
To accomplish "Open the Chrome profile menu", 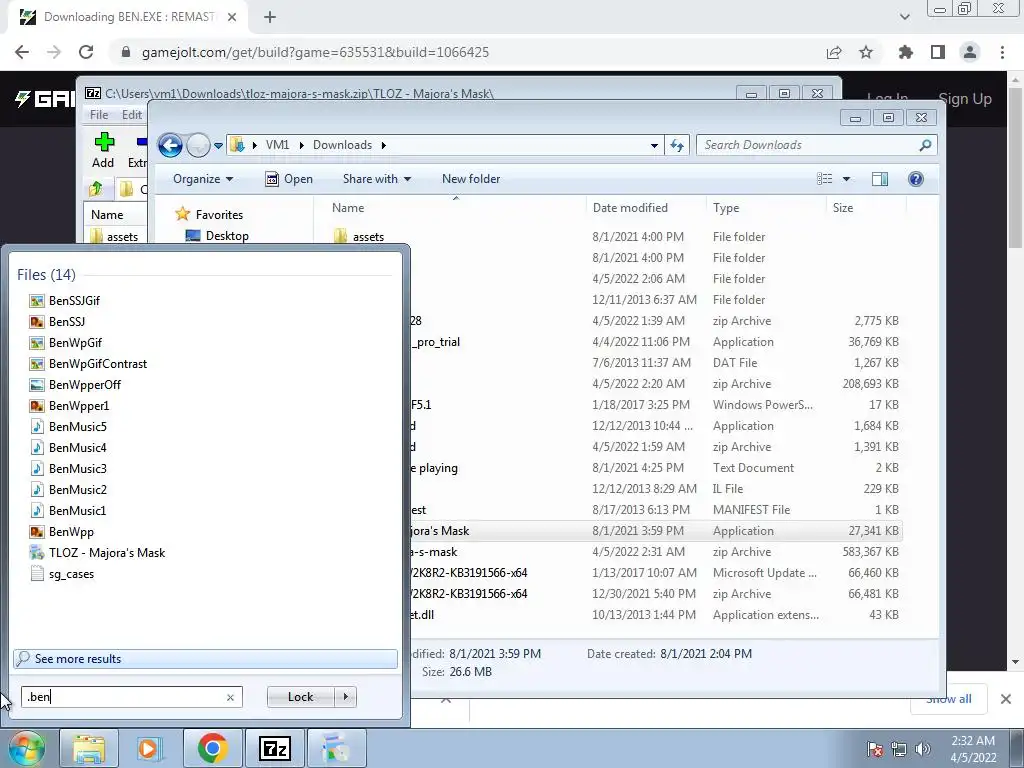I will pos(970,52).
